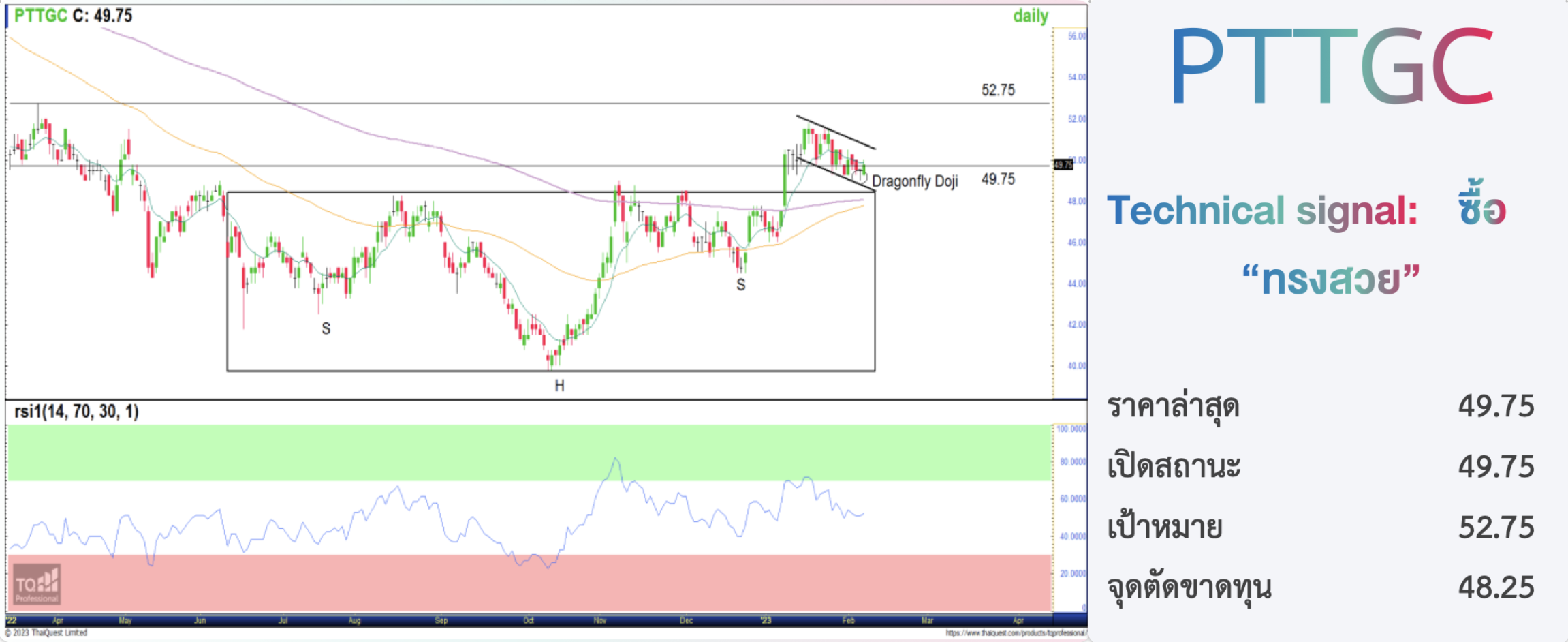Click the Nov marker on the time axis
This screenshot has width=1568, height=642.
click(600, 620)
